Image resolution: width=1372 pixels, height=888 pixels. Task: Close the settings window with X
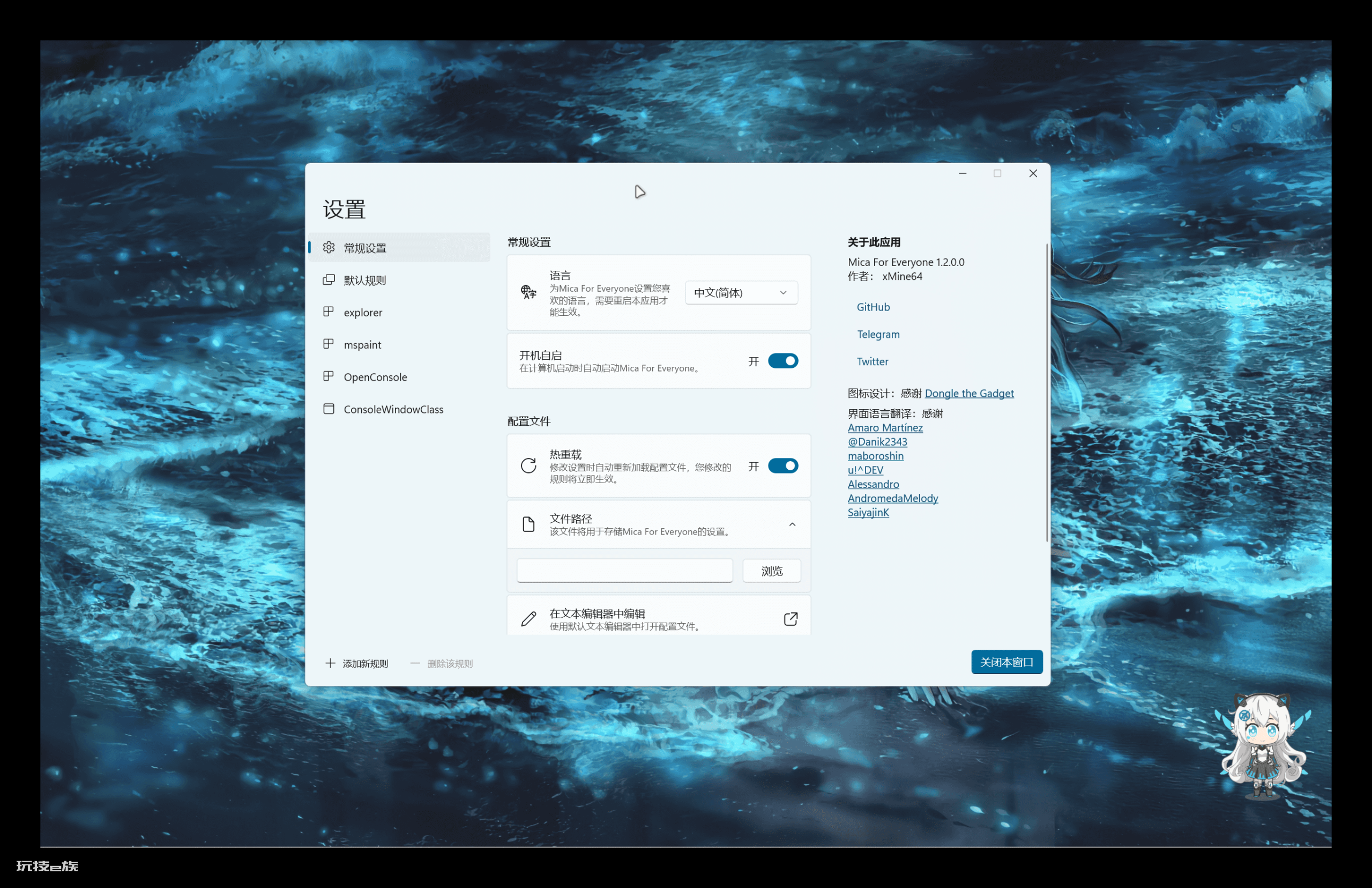tap(1033, 174)
